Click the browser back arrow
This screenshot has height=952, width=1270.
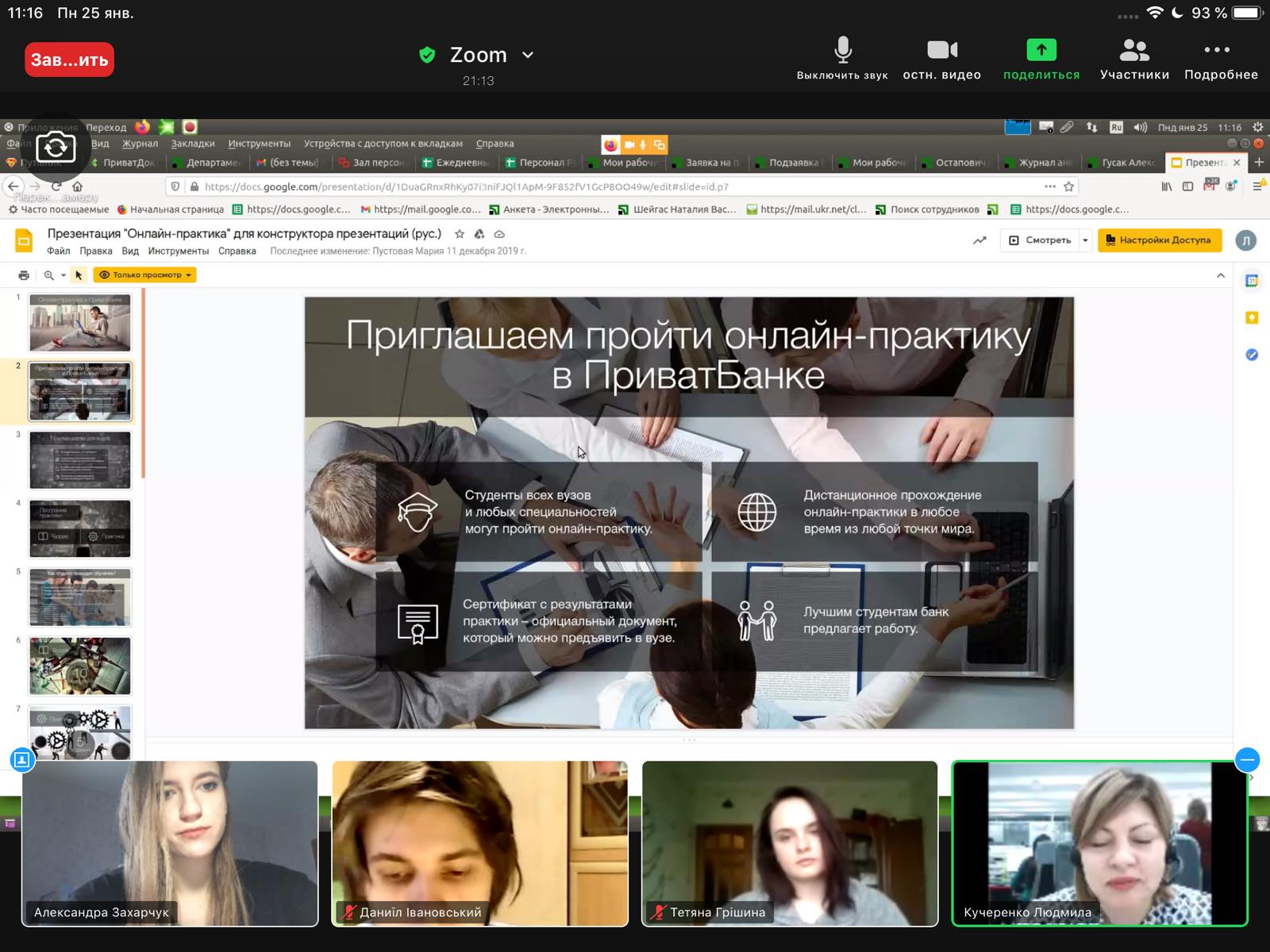(x=13, y=186)
